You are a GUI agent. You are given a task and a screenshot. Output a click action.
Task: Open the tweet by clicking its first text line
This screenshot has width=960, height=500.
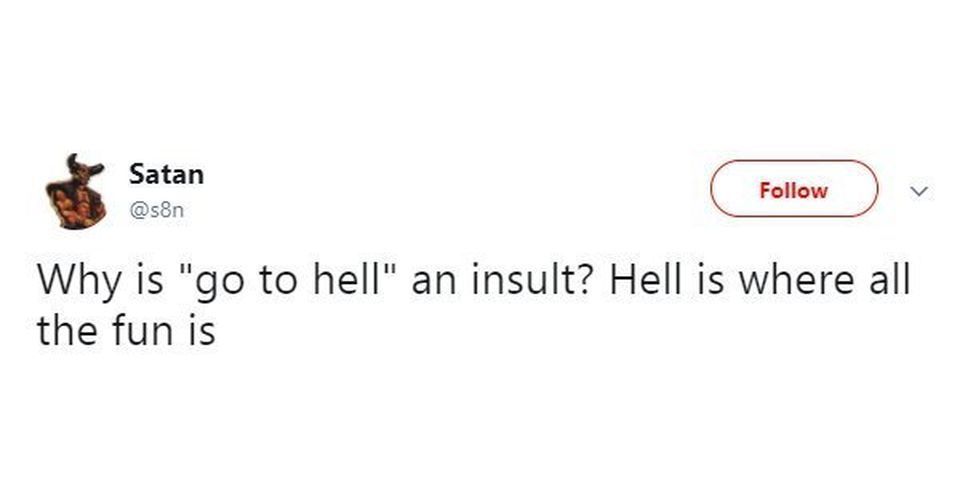[474, 280]
